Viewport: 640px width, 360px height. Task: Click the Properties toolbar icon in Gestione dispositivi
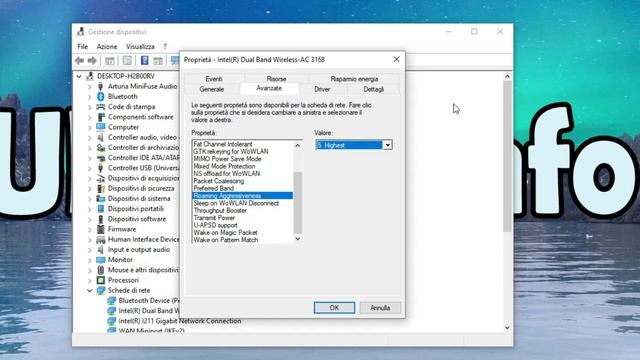pyautogui.click(x=127, y=61)
